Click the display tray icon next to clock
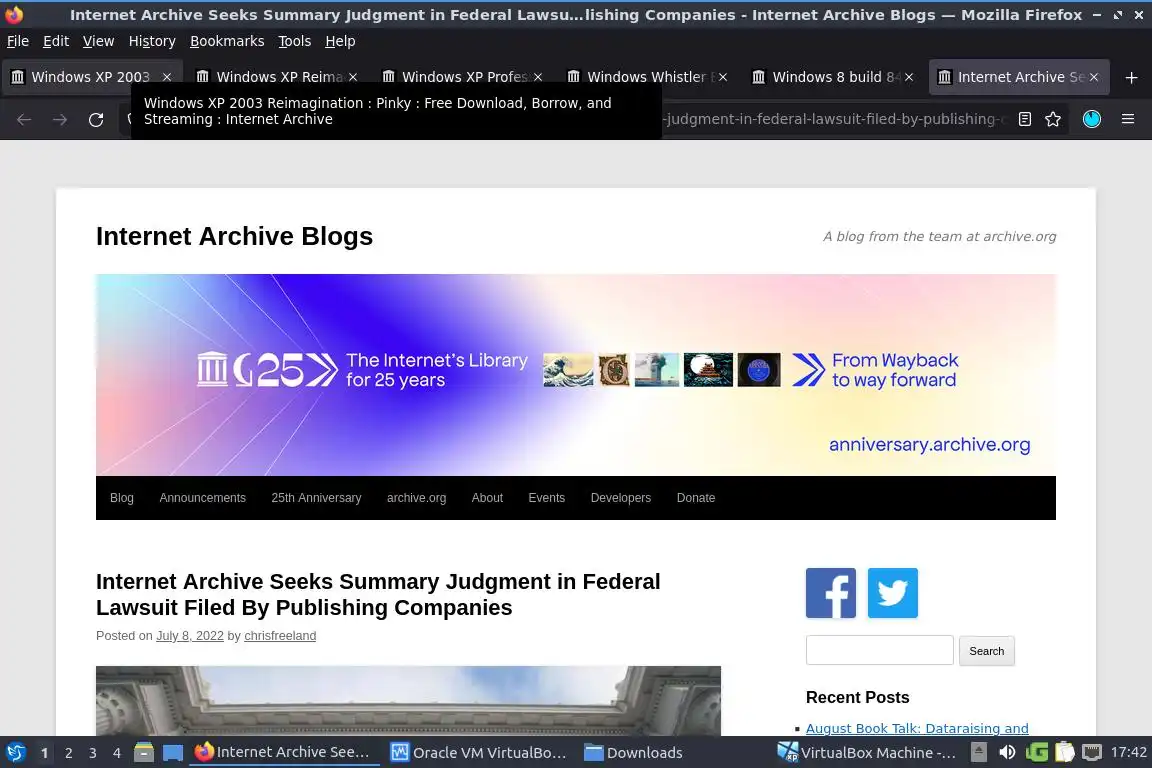Viewport: 1152px width, 768px height. coord(1092,753)
